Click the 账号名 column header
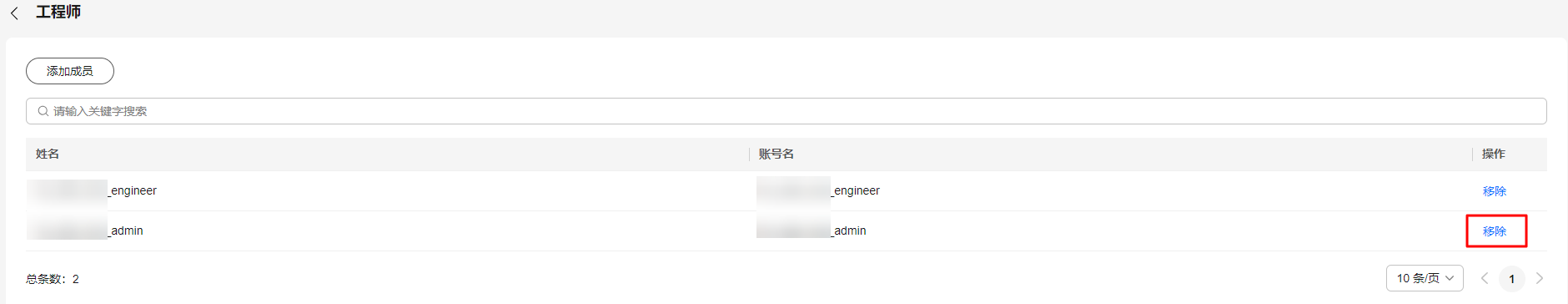 776,154
